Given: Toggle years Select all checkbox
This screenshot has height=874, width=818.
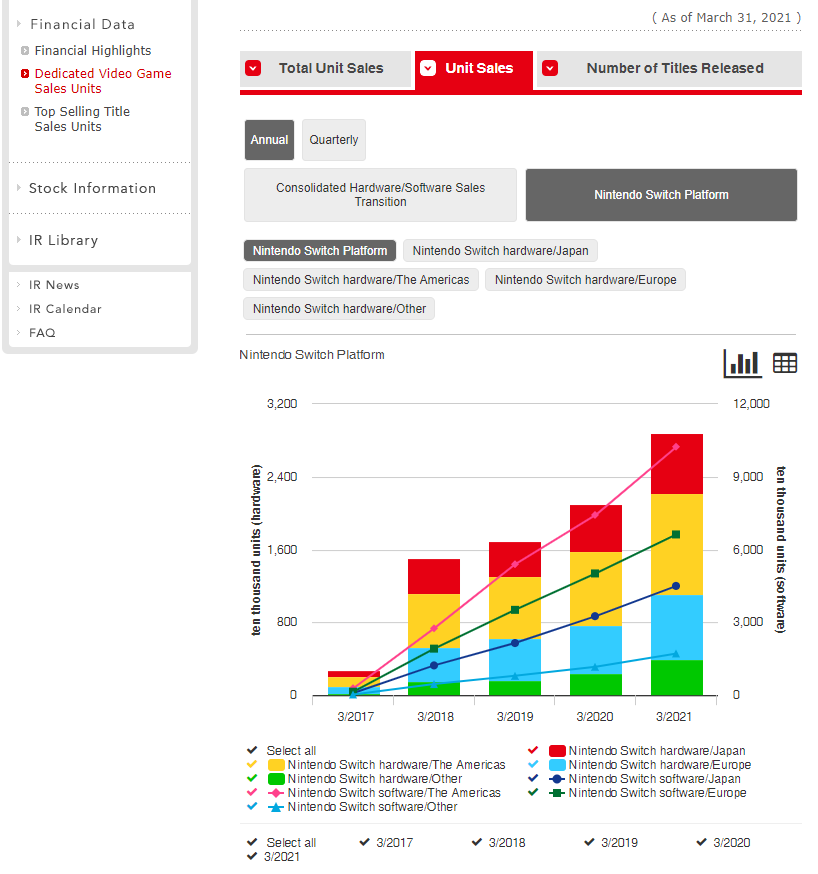Looking at the screenshot, I should tap(252, 842).
